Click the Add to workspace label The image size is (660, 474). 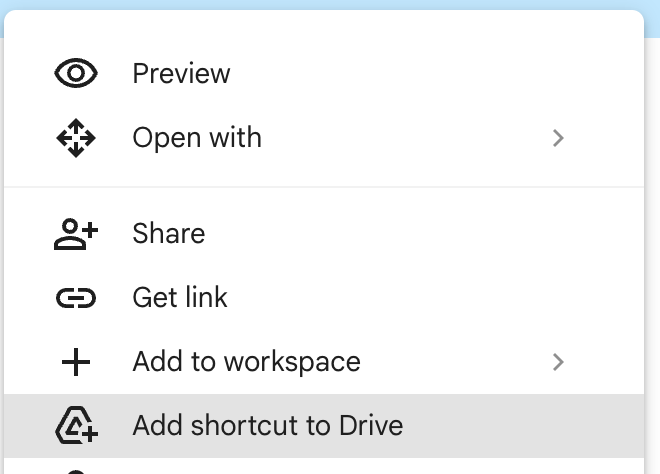[x=246, y=362]
